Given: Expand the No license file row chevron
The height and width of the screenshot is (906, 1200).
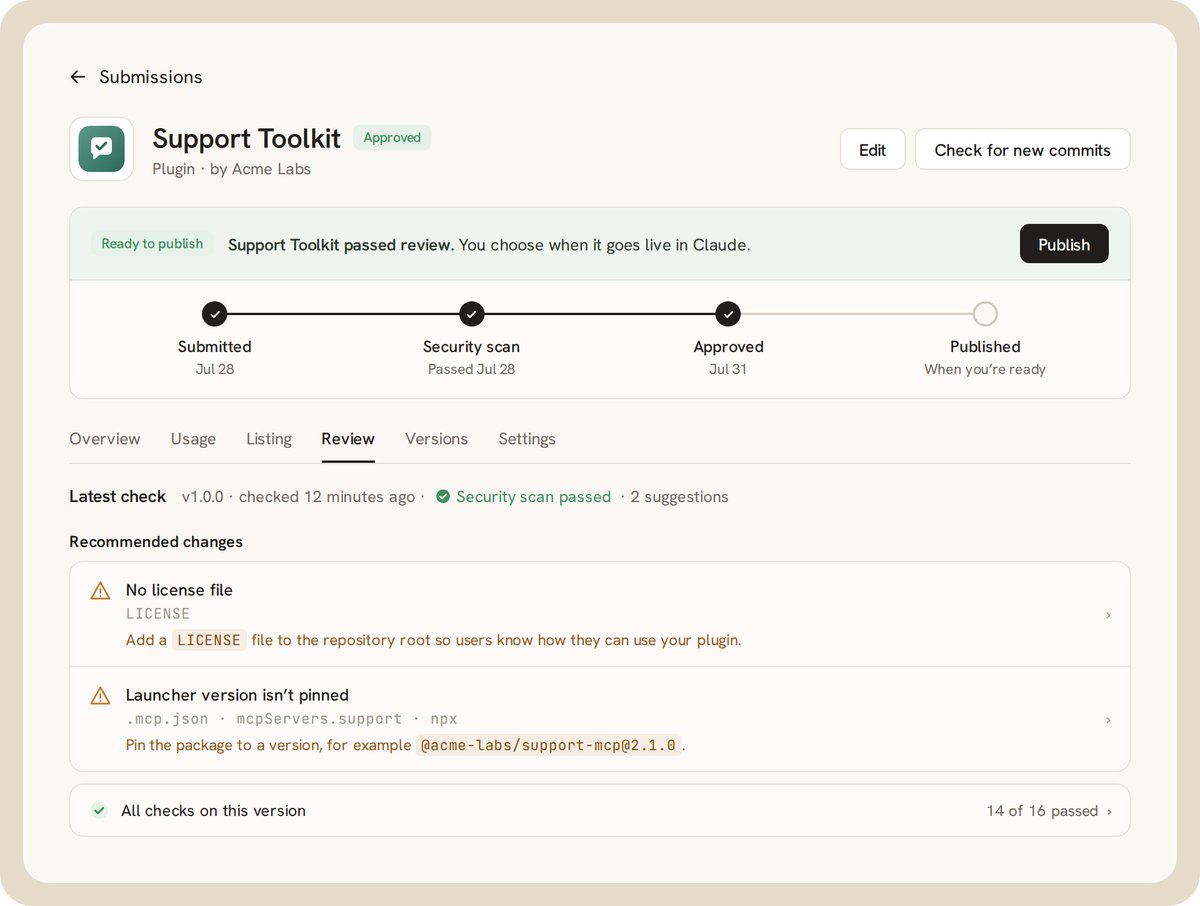Looking at the screenshot, I should point(1108,615).
